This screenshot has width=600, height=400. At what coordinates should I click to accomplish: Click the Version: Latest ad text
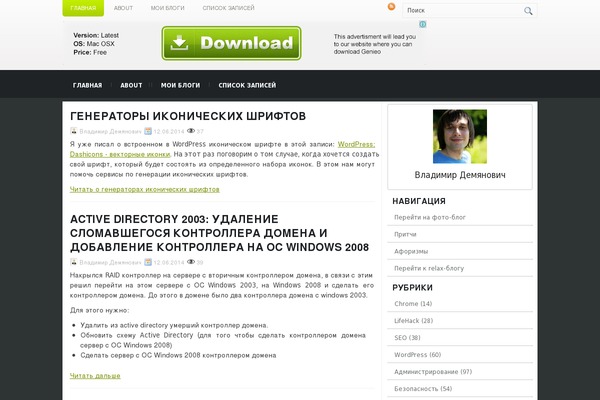[x=96, y=35]
